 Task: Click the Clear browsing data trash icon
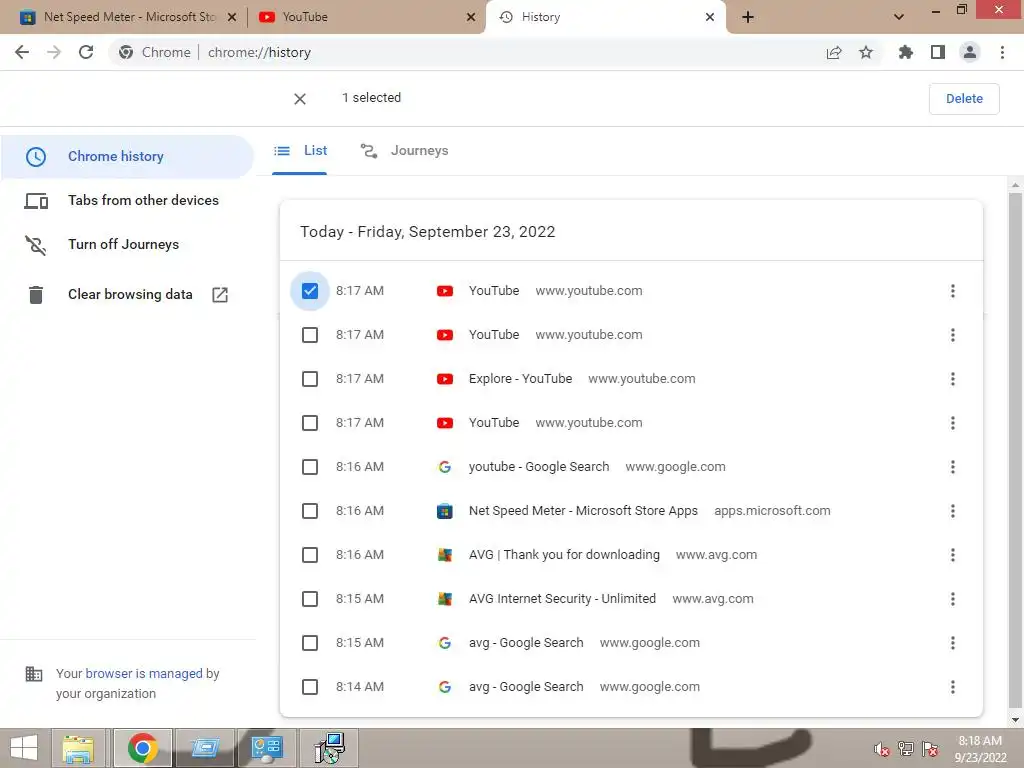(36, 295)
